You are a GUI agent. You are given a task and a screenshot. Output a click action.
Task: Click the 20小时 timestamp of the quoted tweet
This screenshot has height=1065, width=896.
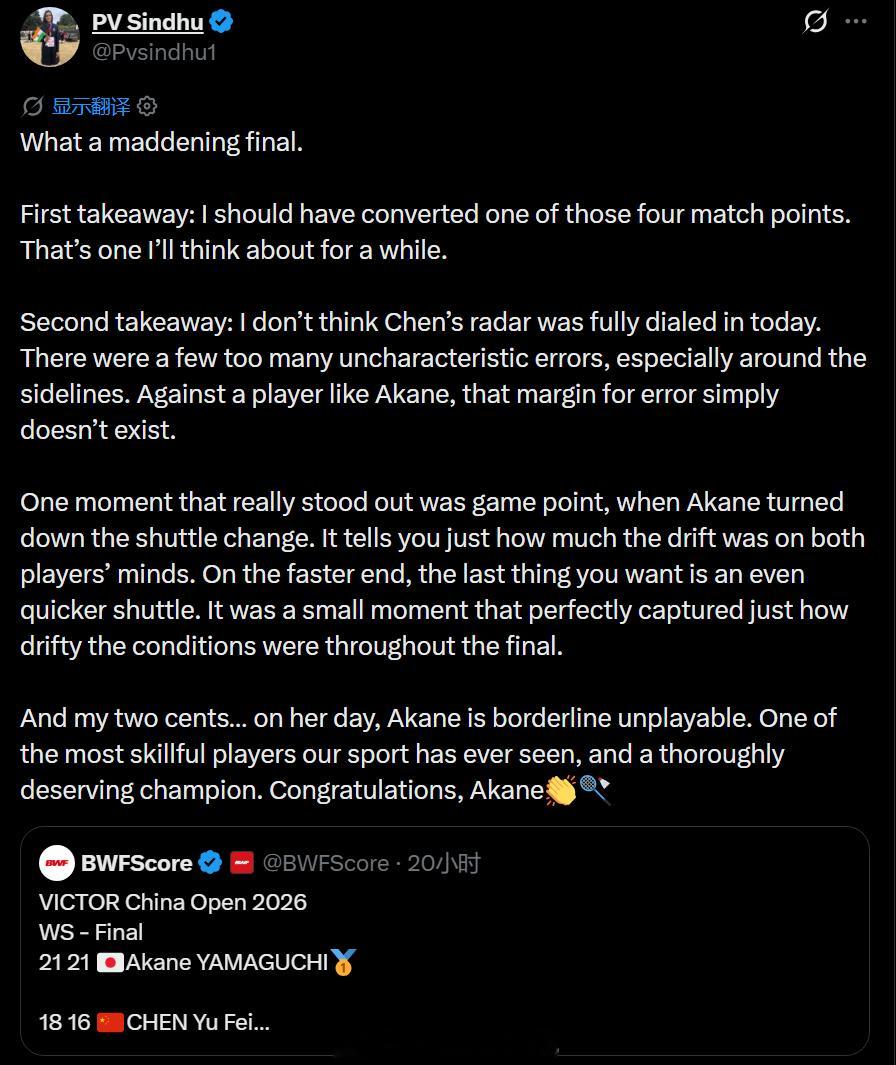(x=444, y=863)
